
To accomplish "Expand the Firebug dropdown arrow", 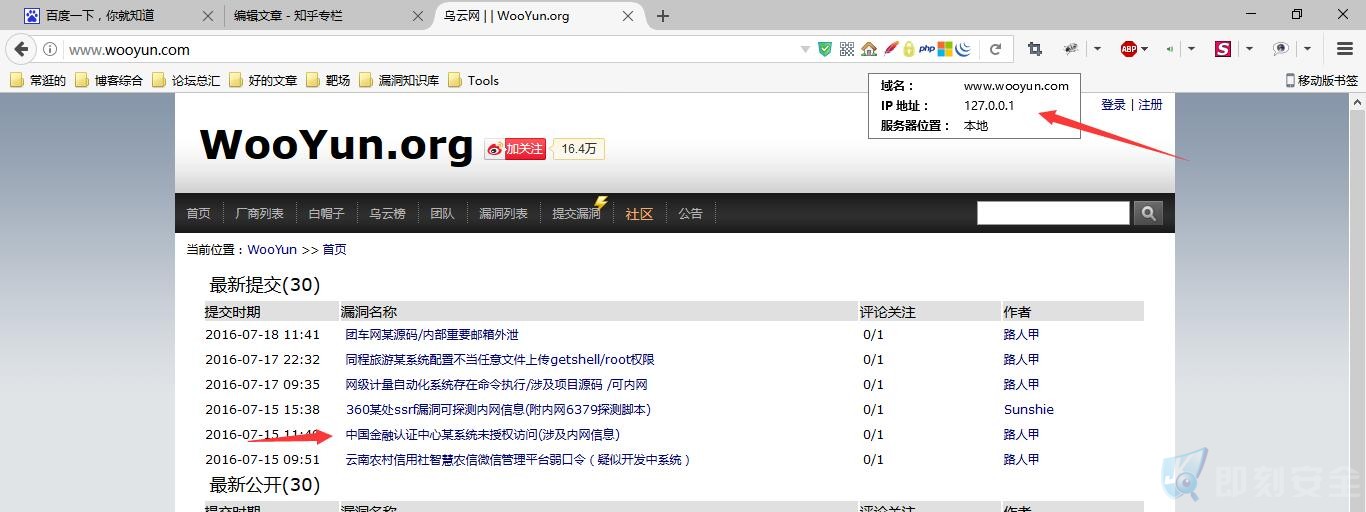I will point(1097,49).
